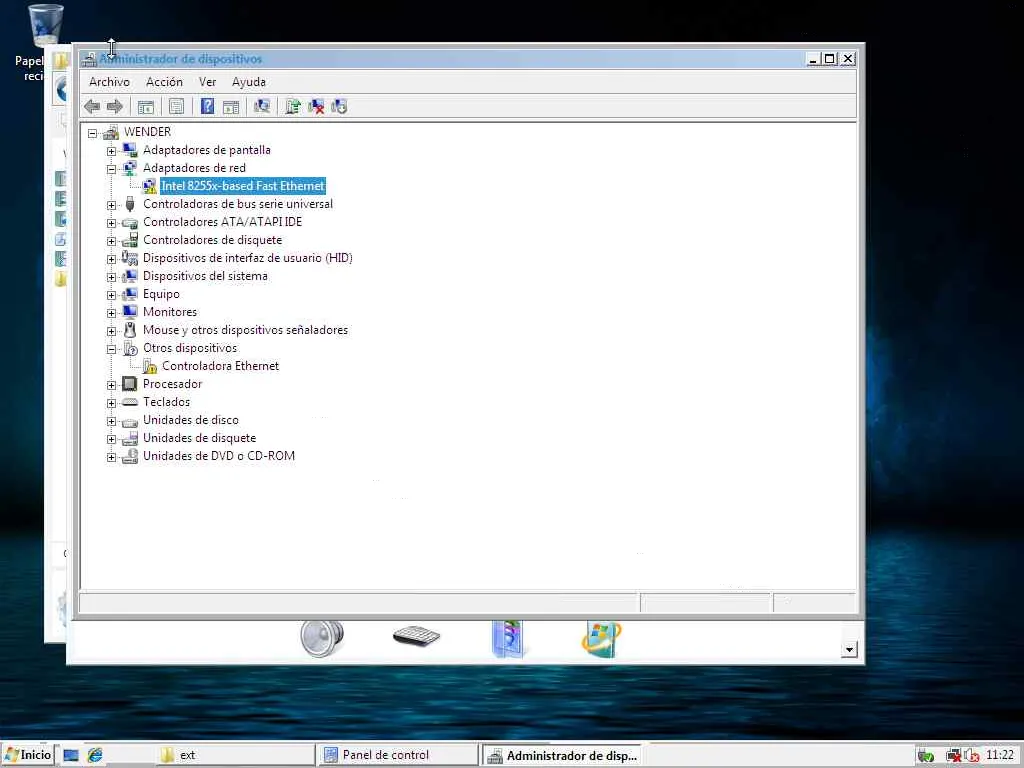Collapse Adaptadores de red
The width and height of the screenshot is (1024, 768).
pyautogui.click(x=112, y=169)
